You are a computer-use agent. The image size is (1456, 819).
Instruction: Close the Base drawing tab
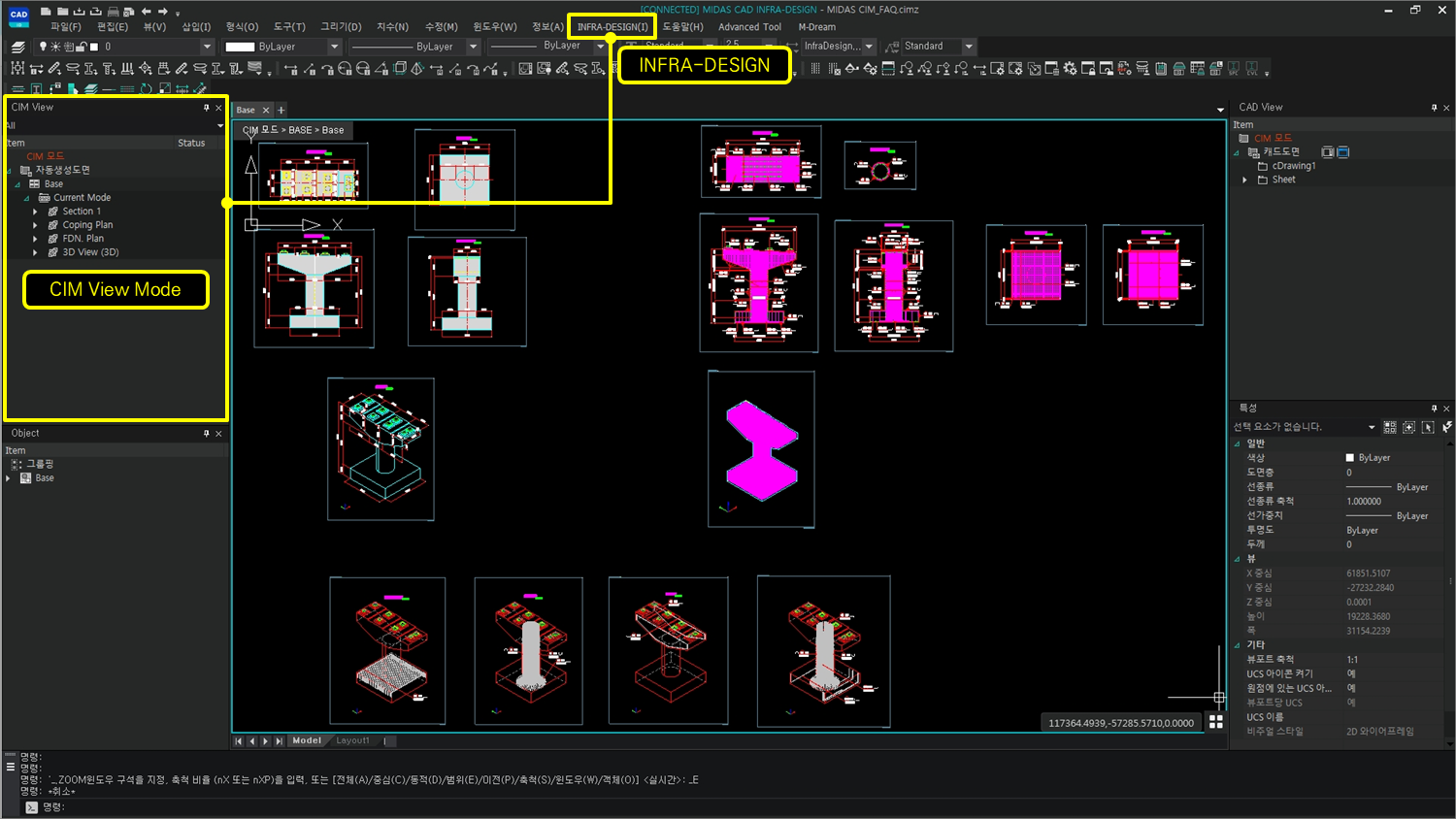[266, 110]
